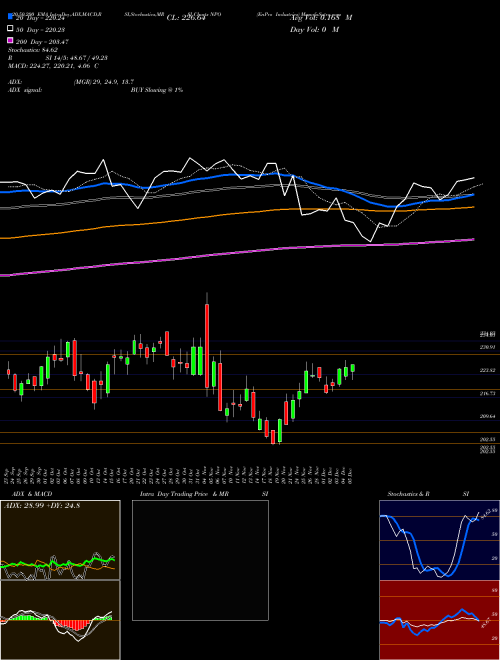Click the 'Stochastics: 84.62' reading

tap(31, 50)
